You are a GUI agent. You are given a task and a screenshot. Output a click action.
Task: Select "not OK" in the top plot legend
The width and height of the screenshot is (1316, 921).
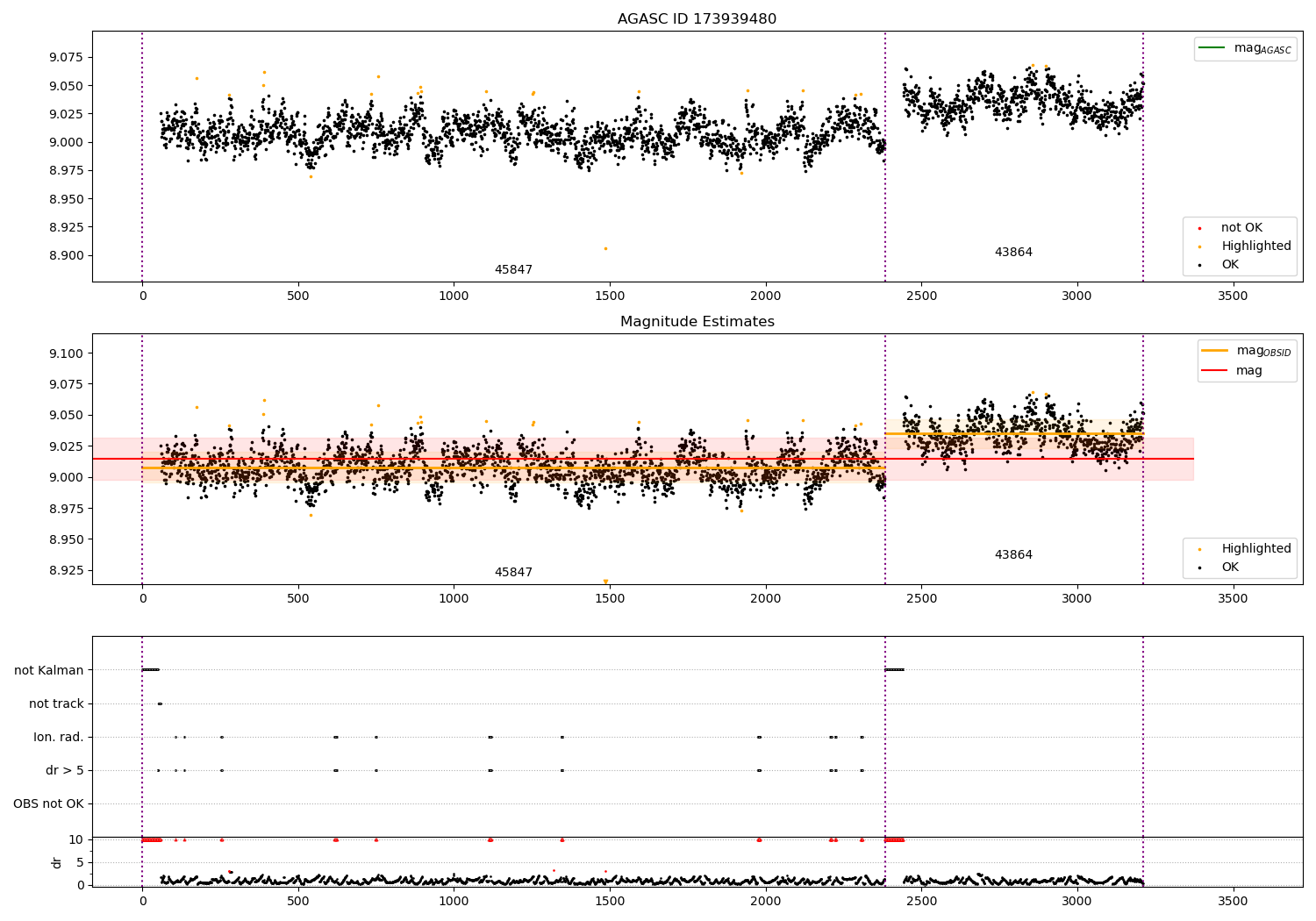coord(1241,228)
